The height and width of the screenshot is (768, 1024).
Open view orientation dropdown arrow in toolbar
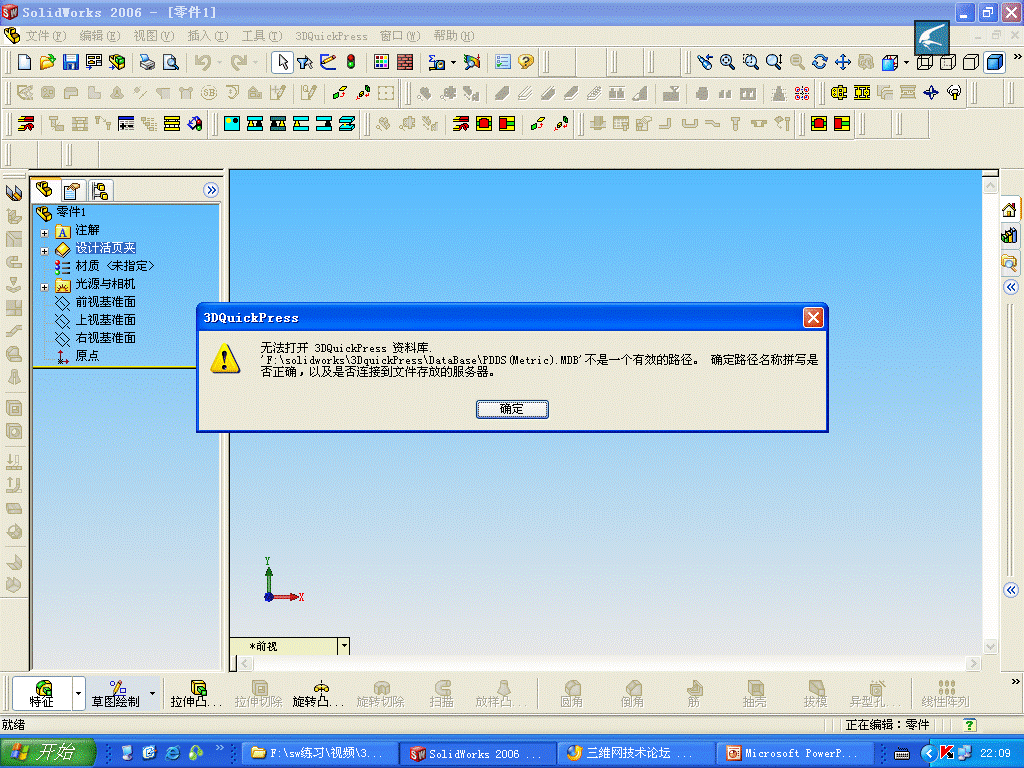click(906, 62)
